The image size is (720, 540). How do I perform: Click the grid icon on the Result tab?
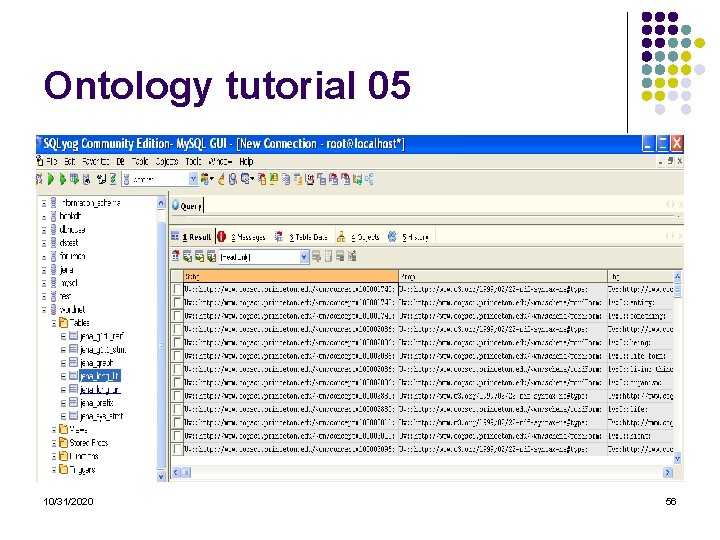(x=175, y=236)
